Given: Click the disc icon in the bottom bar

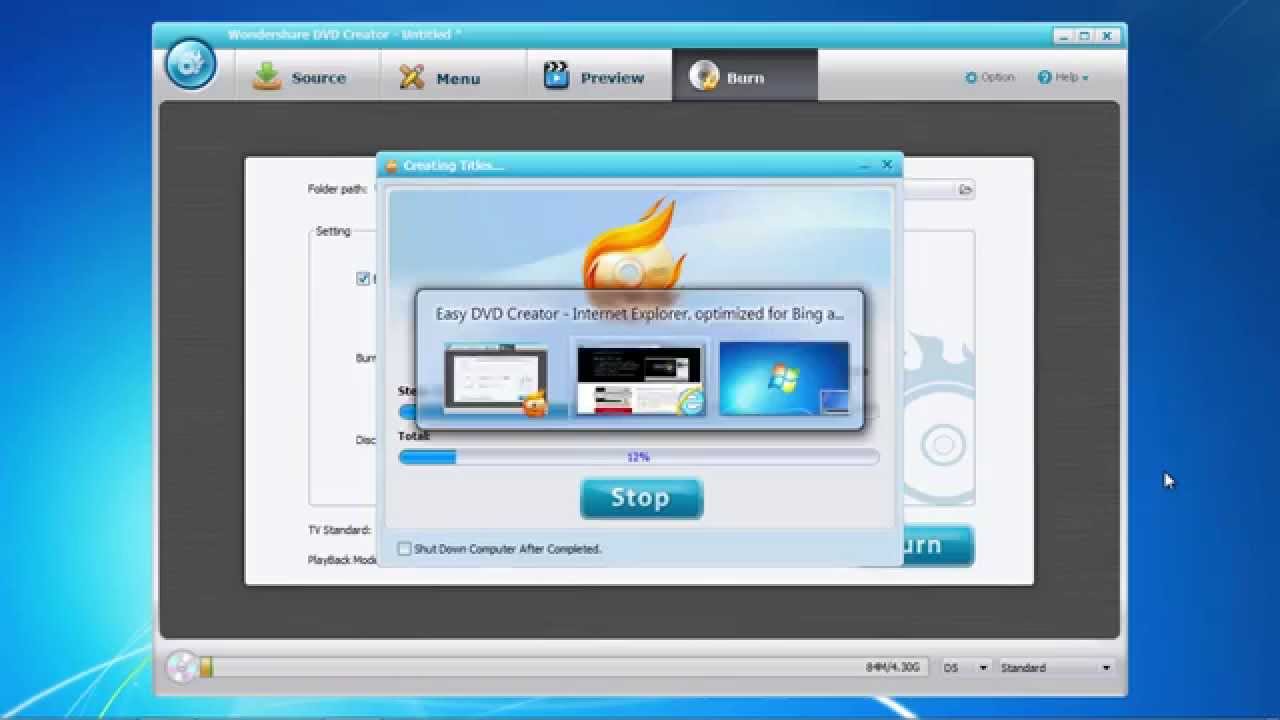Looking at the screenshot, I should pos(181,666).
